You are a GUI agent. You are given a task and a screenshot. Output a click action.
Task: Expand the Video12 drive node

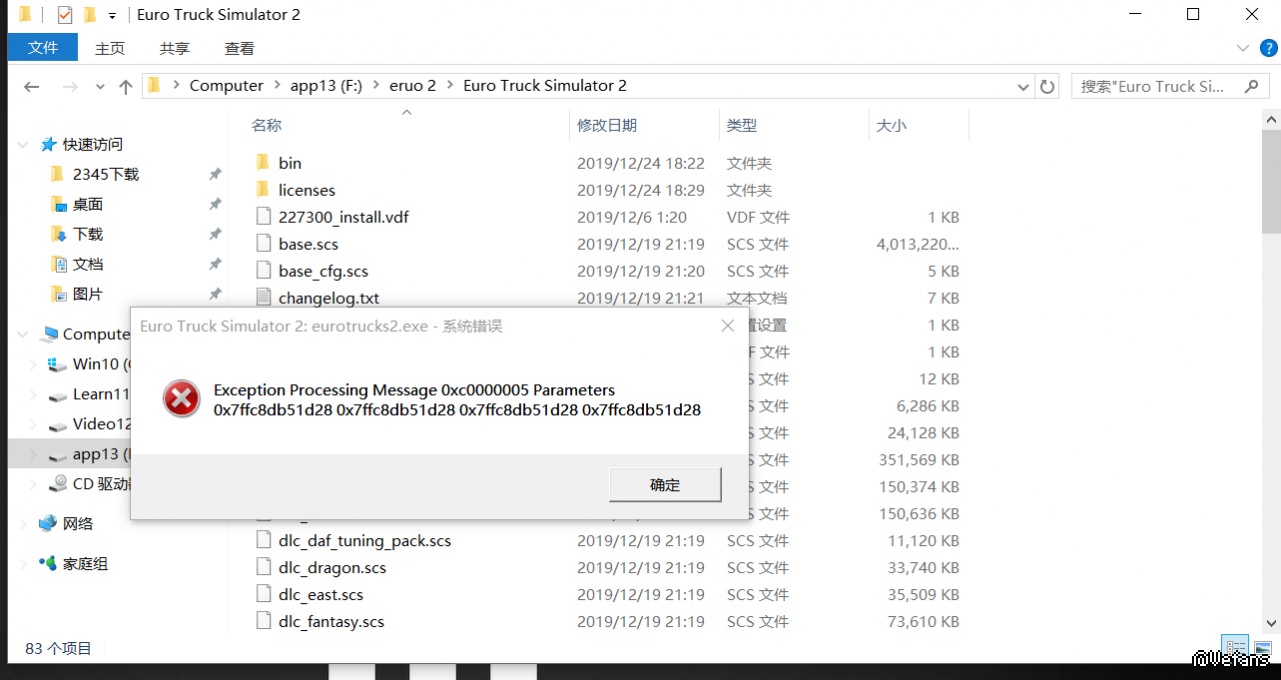pyautogui.click(x=34, y=424)
